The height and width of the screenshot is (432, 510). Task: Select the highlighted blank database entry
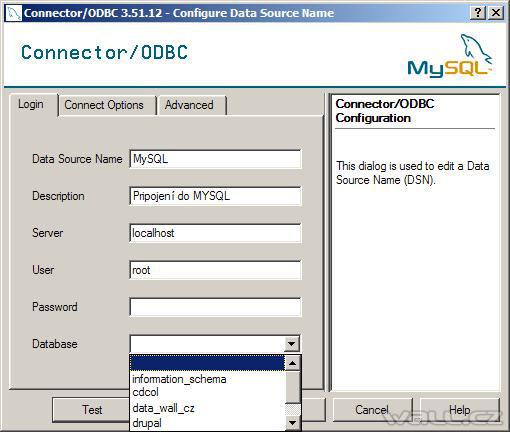(208, 363)
